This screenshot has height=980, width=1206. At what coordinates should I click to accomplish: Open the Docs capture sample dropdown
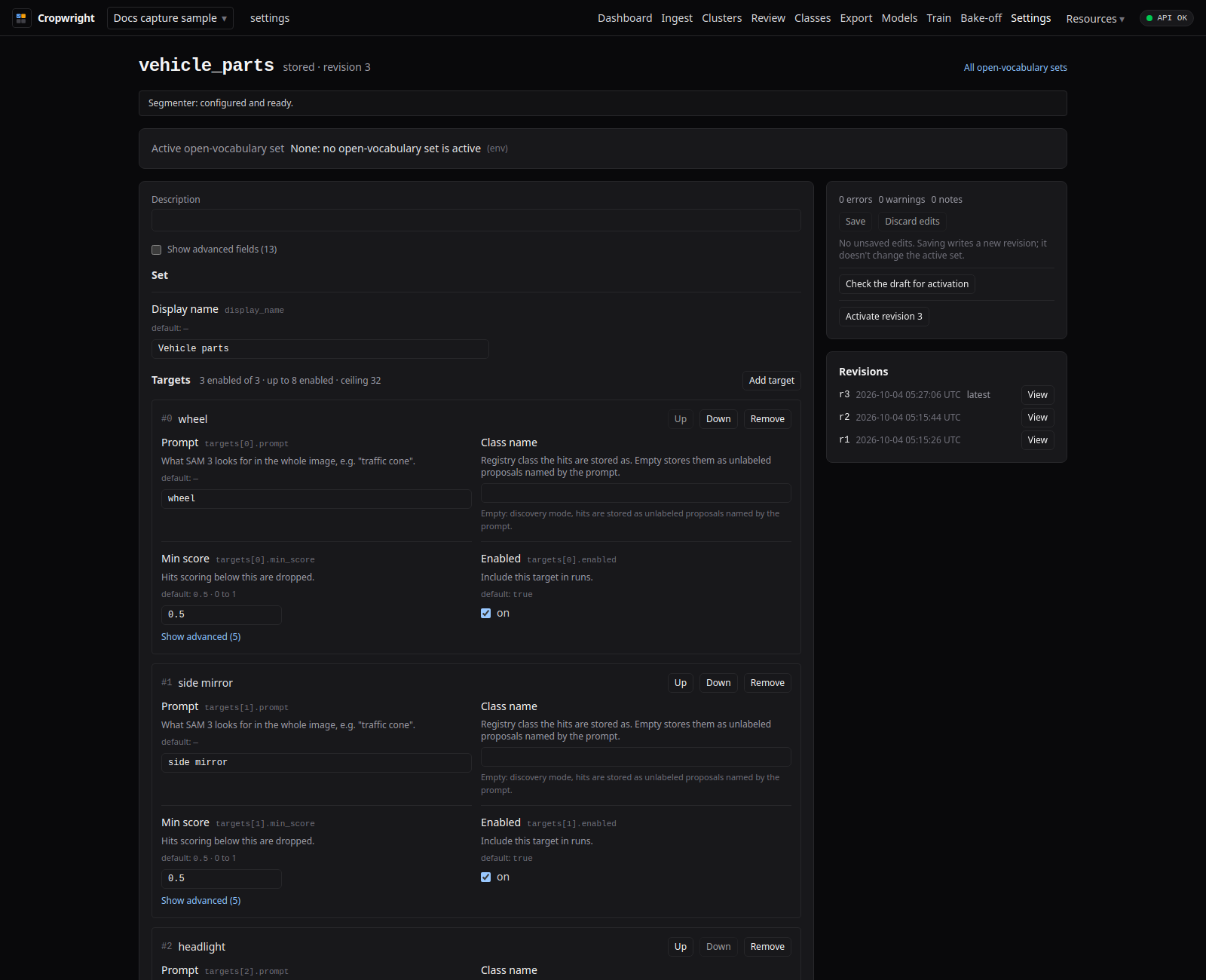click(170, 18)
